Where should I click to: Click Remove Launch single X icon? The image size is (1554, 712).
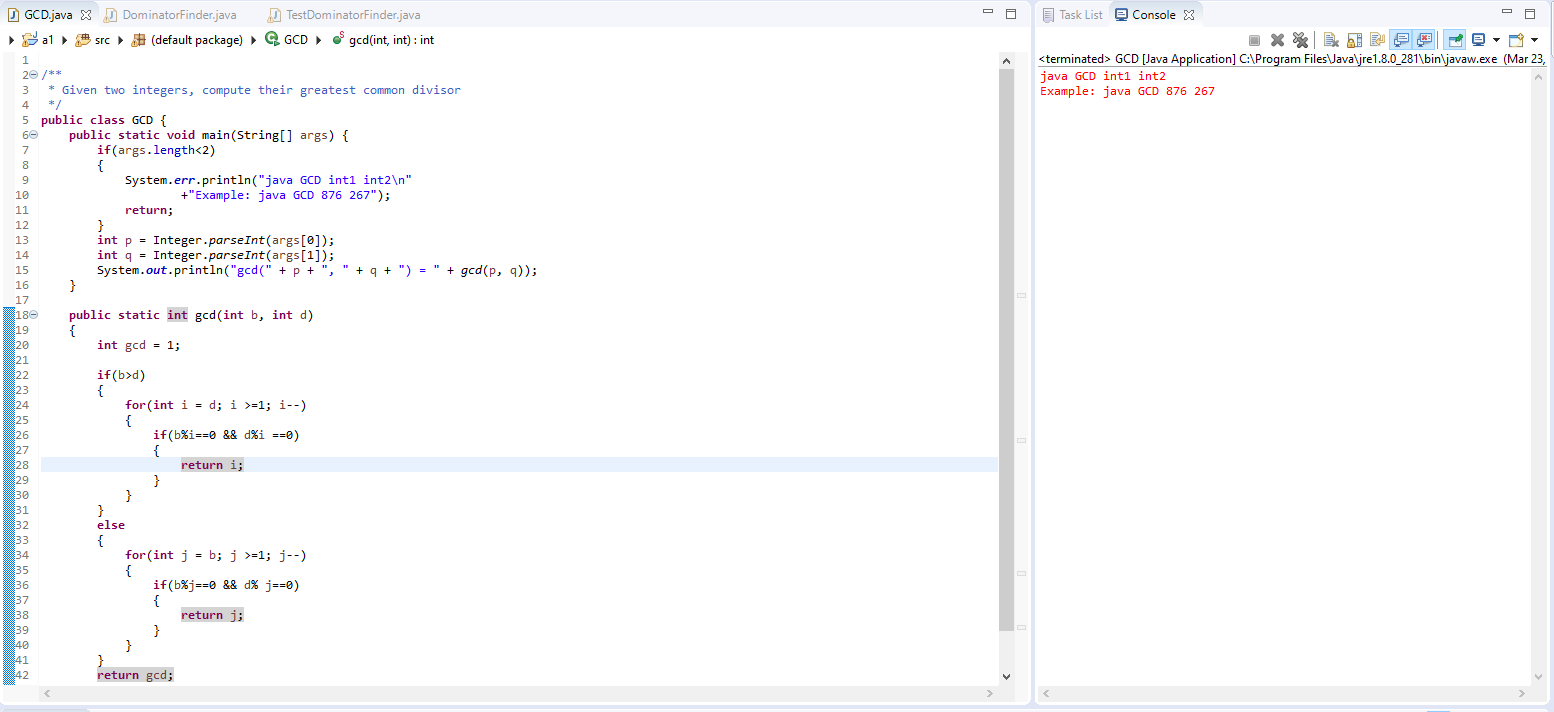1277,40
